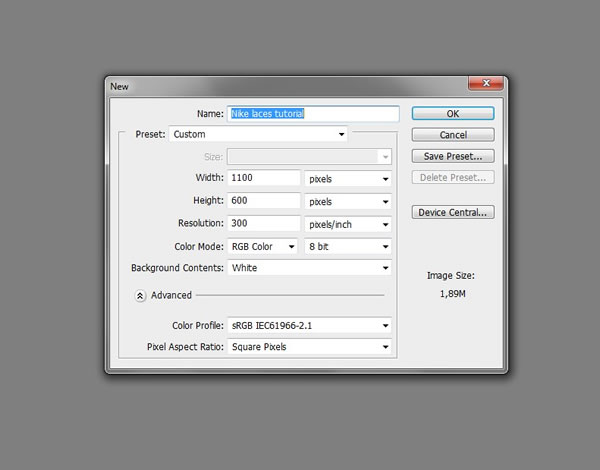The height and width of the screenshot is (470, 600).
Task: Collapse the Advanced section
Action: [x=140, y=296]
